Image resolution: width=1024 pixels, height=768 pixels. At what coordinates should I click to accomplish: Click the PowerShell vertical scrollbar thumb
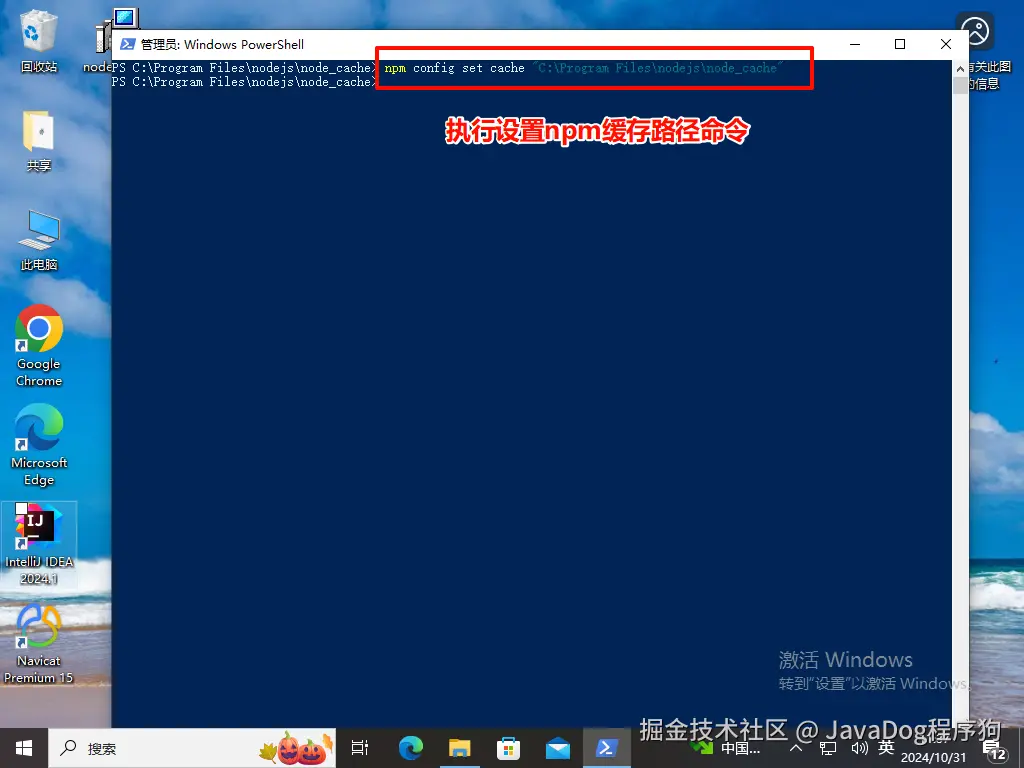click(960, 86)
